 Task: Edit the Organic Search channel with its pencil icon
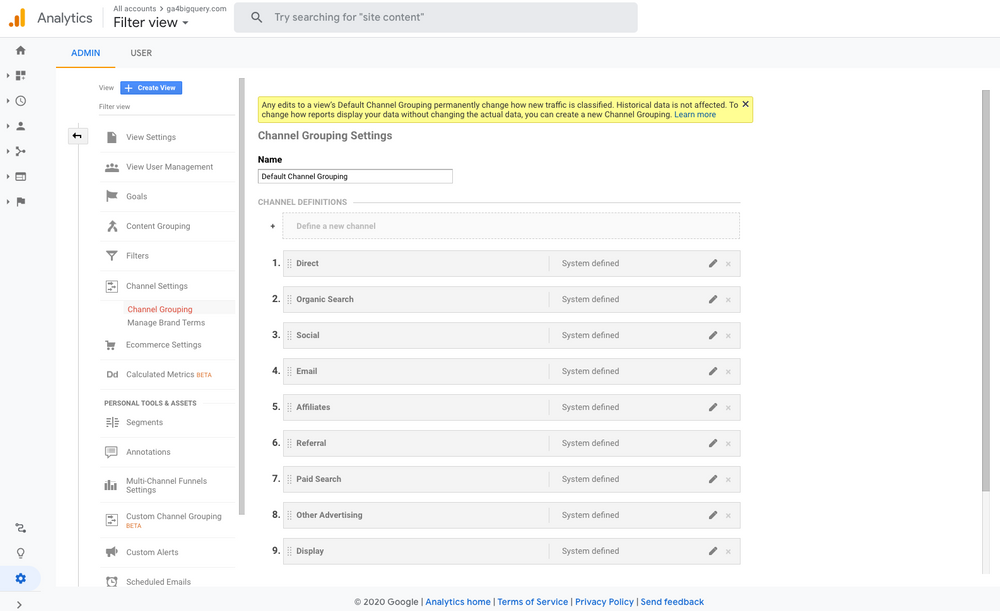pos(713,299)
